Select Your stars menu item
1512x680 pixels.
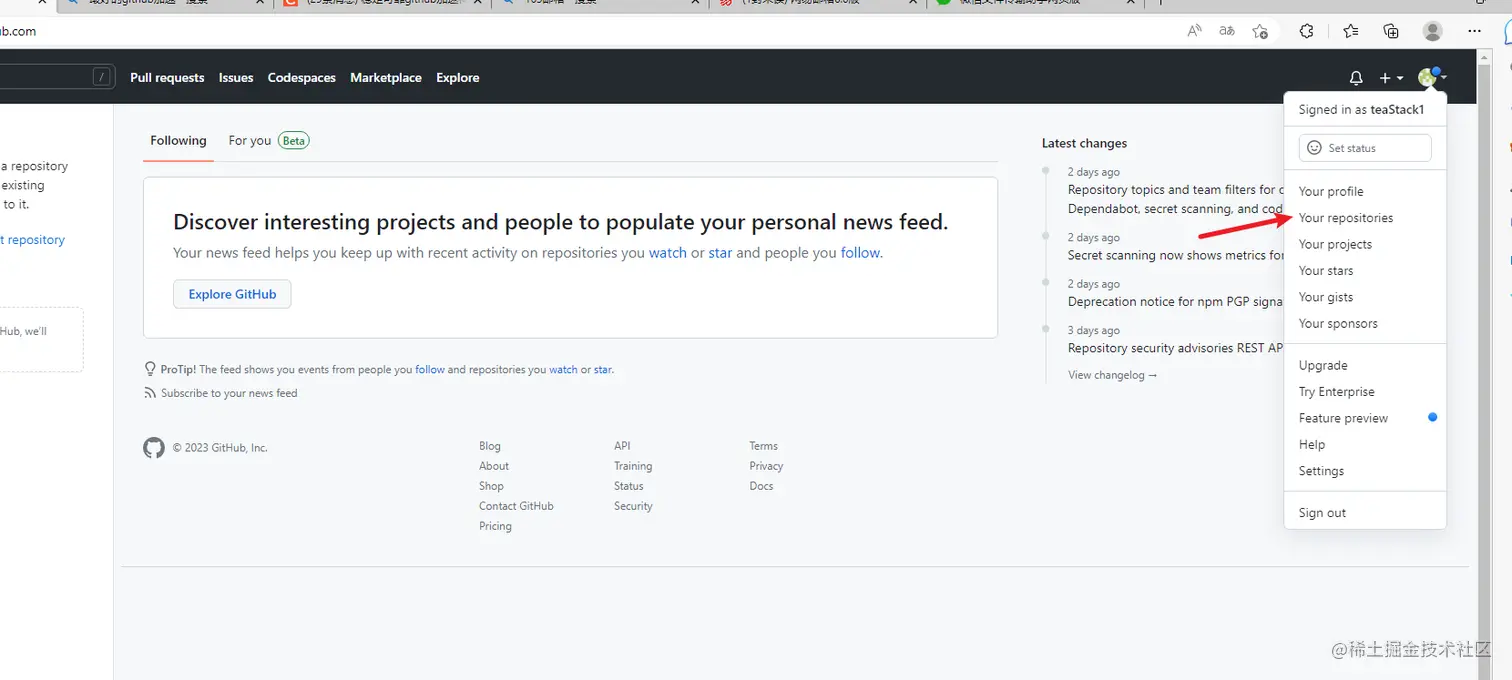1365,271
